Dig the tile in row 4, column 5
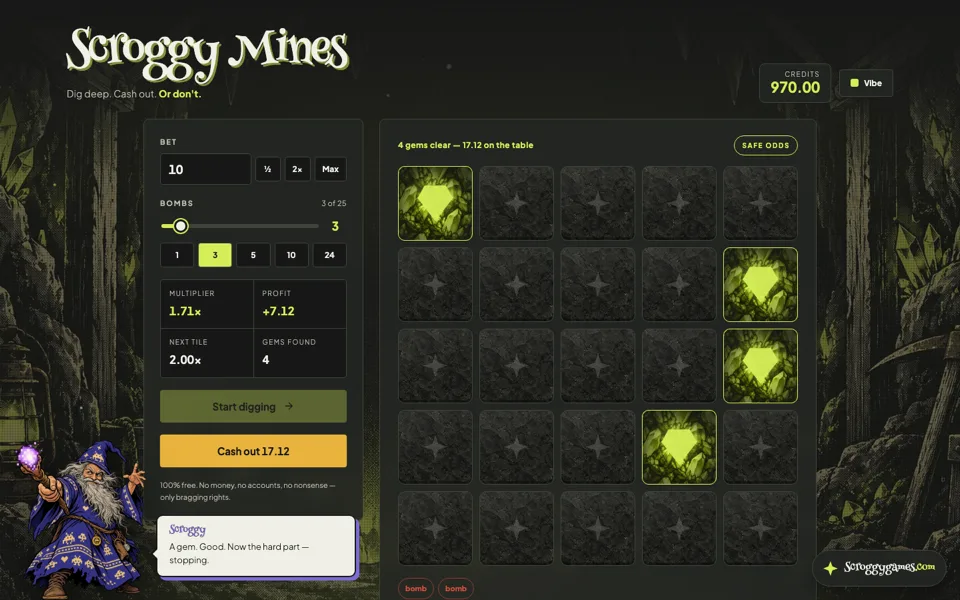Screen dimensions: 960x600 tap(760, 447)
